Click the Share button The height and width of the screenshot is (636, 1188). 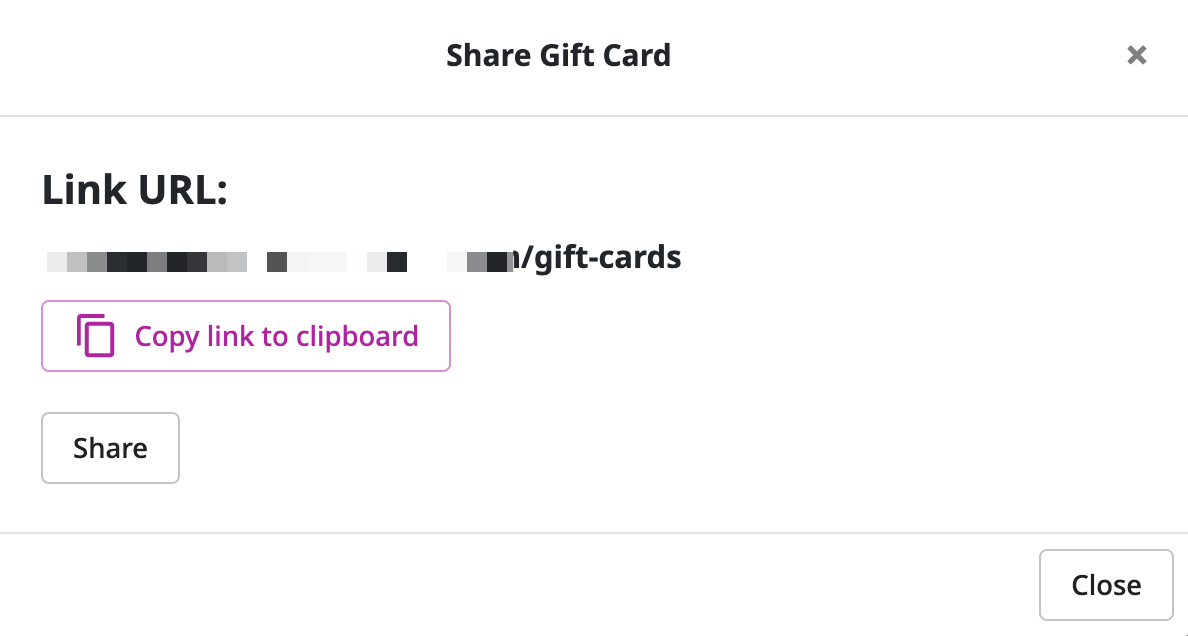pyautogui.click(x=110, y=448)
